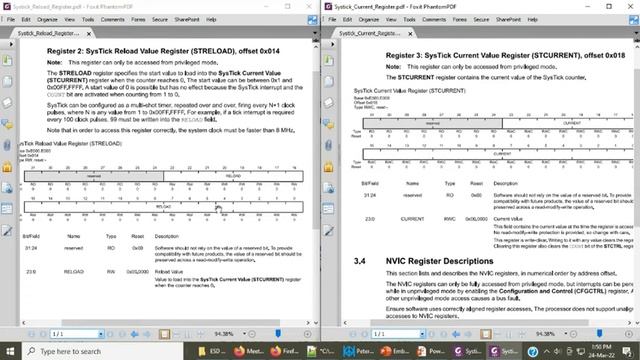Click the taskbar search box

(102, 351)
